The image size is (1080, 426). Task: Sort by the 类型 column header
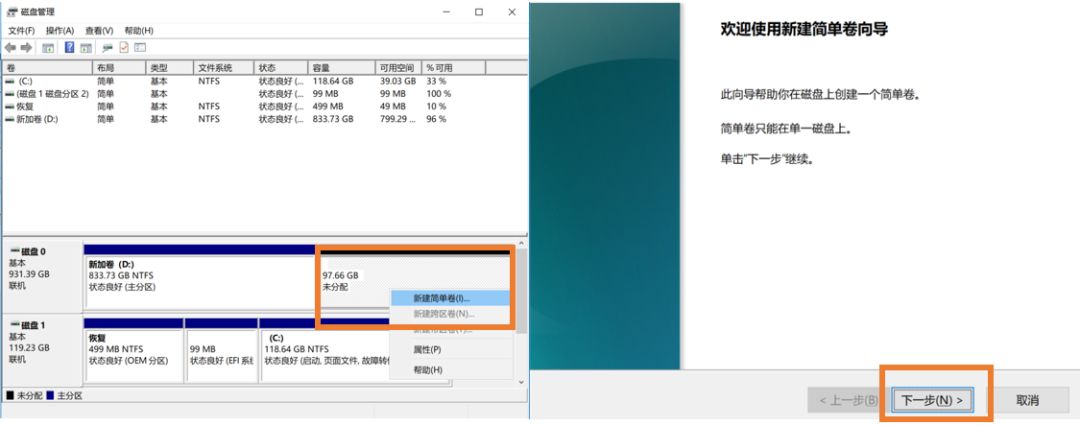pyautogui.click(x=169, y=68)
